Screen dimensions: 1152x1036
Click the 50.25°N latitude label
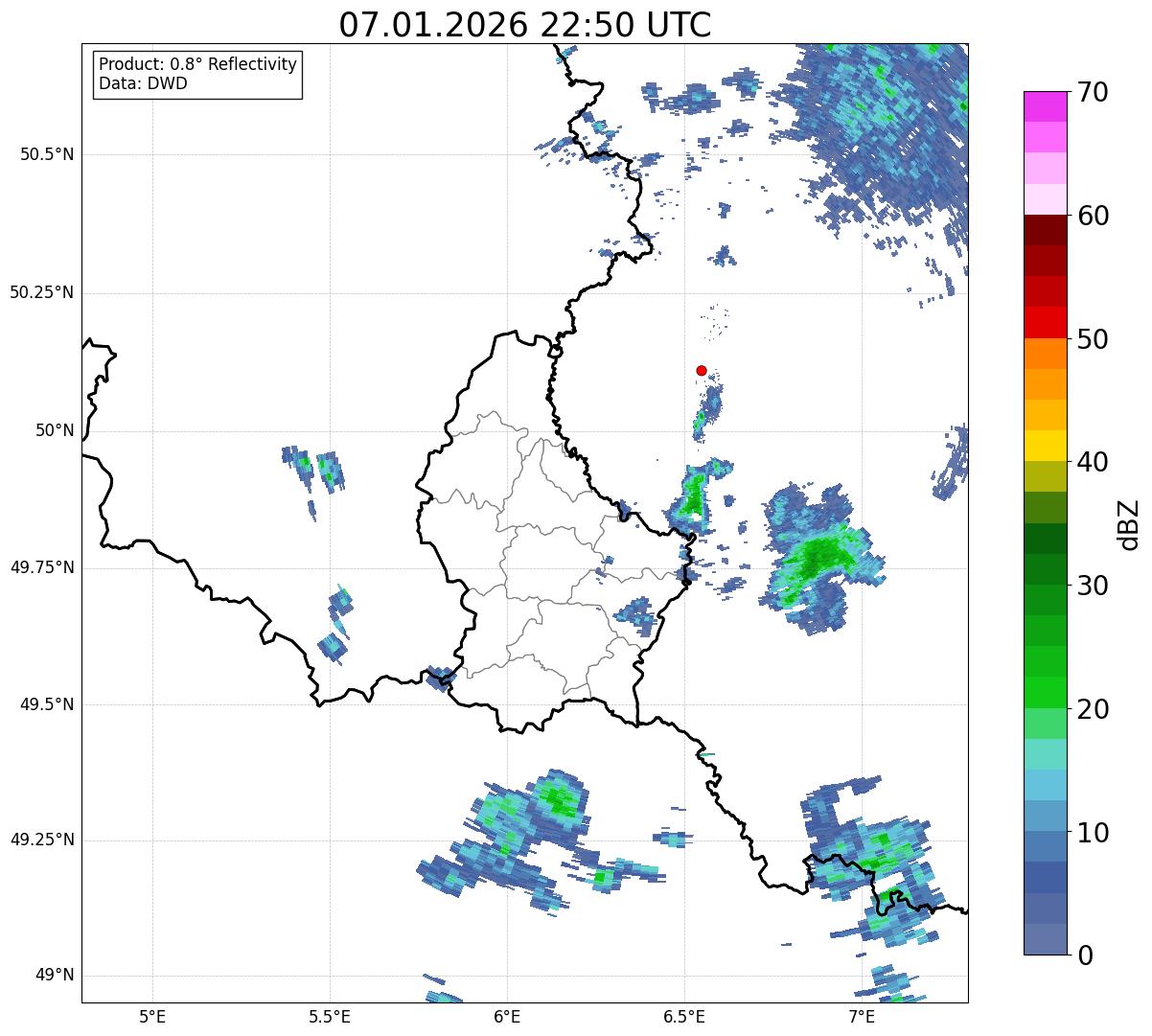42,292
